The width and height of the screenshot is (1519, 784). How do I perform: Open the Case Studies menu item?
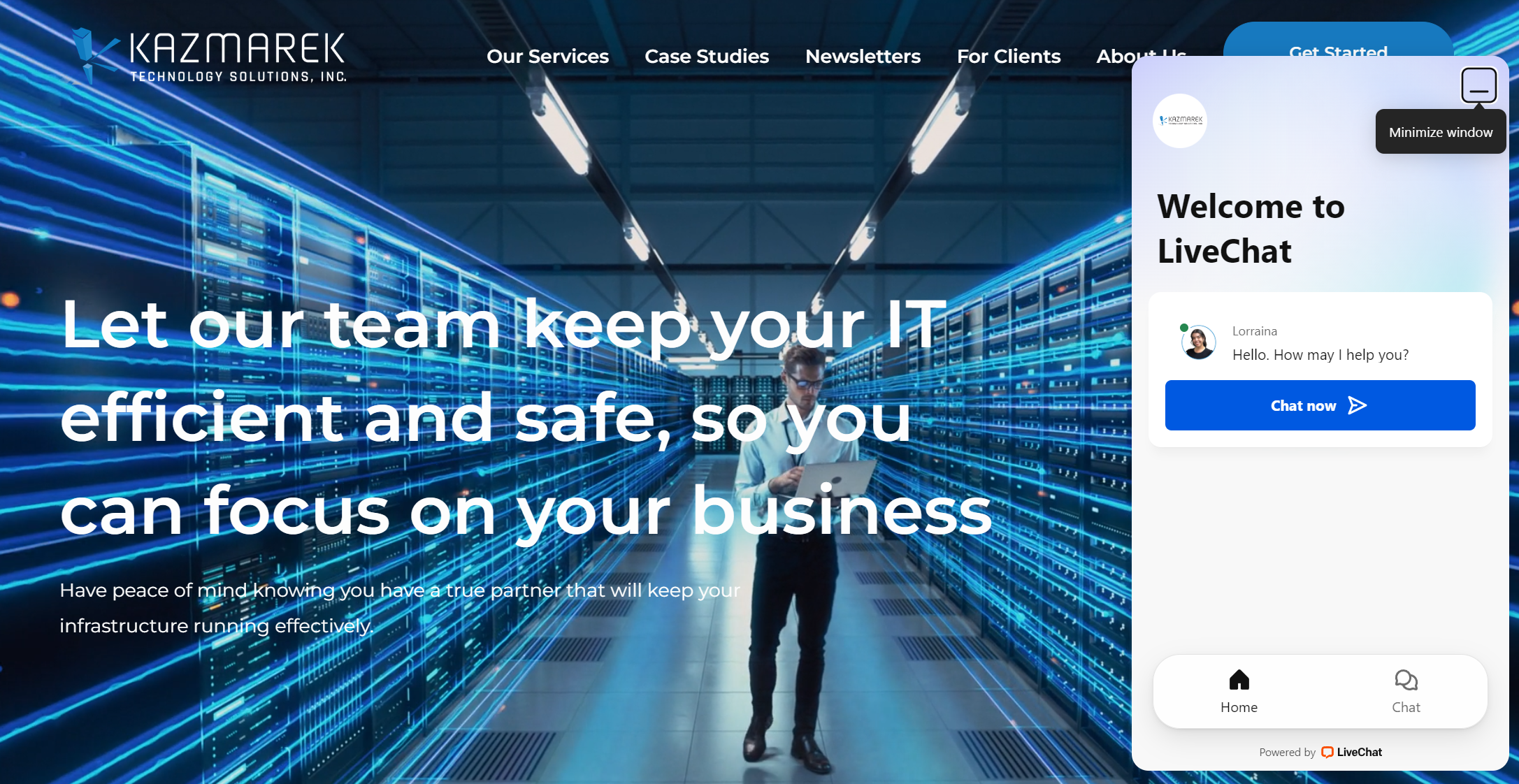(x=707, y=56)
